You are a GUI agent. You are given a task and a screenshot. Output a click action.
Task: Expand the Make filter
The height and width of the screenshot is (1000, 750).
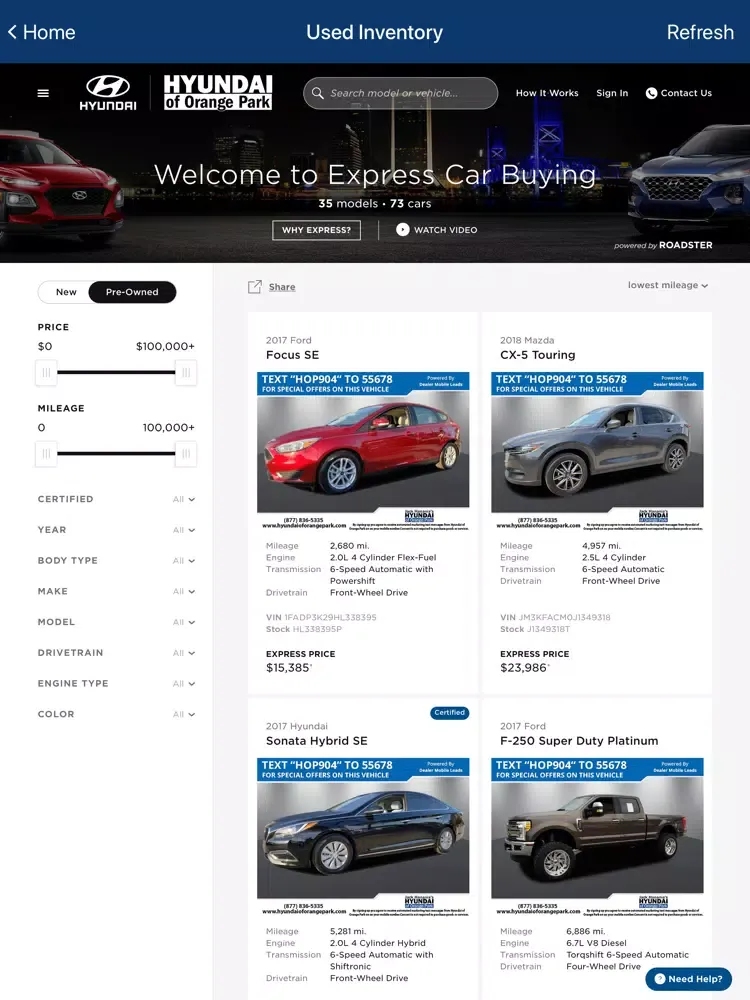point(116,591)
